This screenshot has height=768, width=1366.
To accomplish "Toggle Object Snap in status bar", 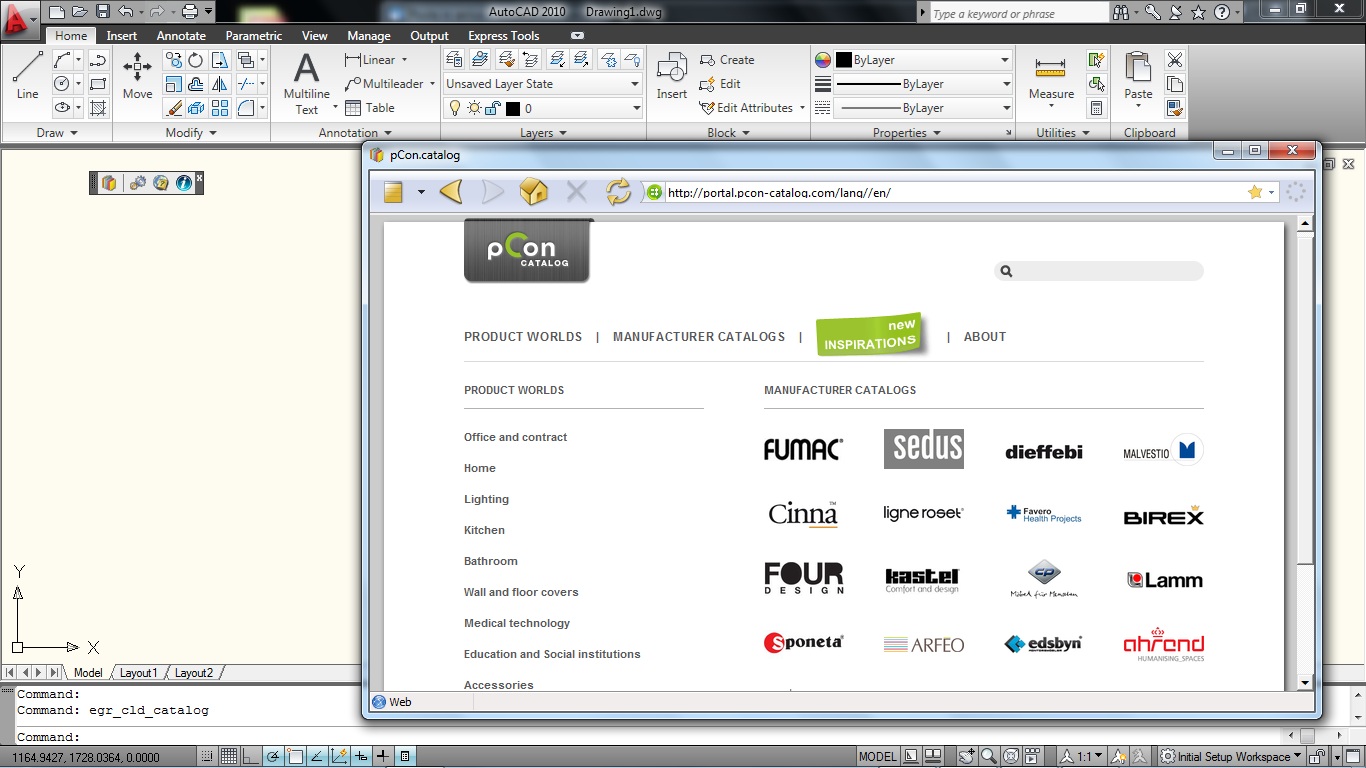I will coord(294,756).
